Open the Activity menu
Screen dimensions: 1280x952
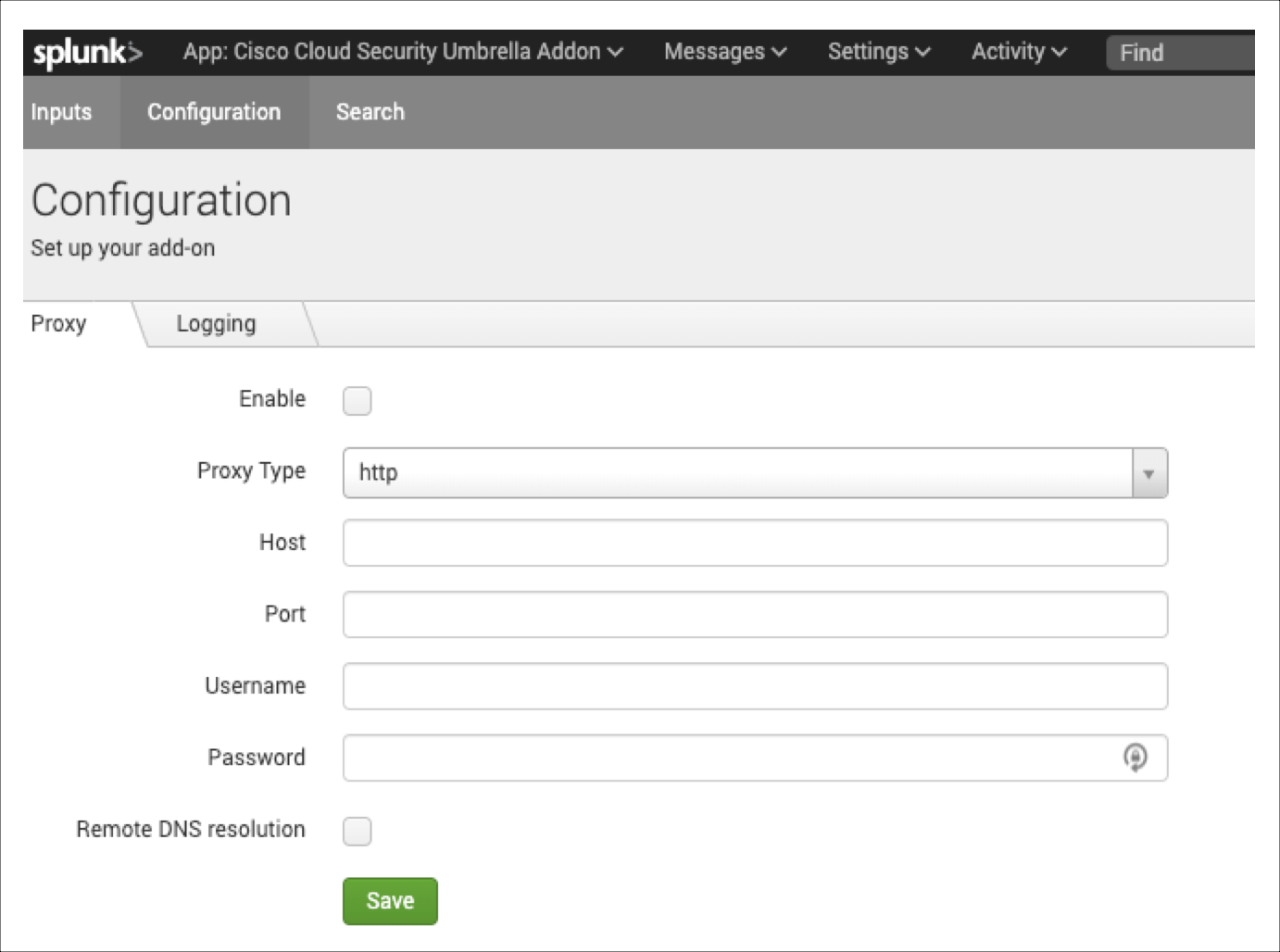pos(1010,52)
